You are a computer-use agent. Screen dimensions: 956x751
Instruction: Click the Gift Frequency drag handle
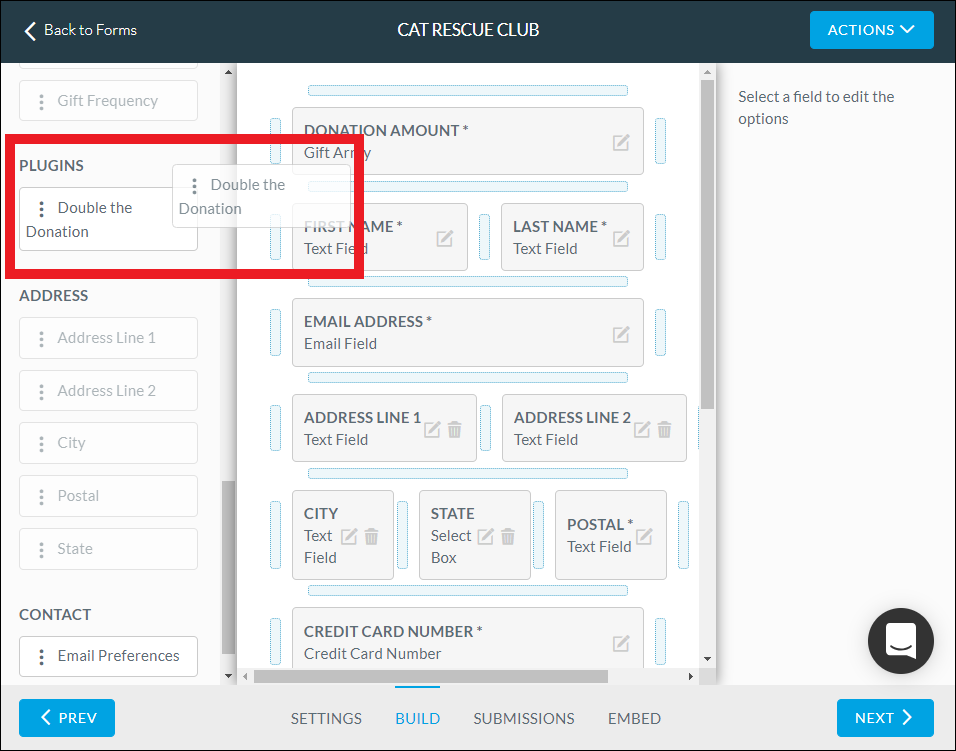[41, 101]
